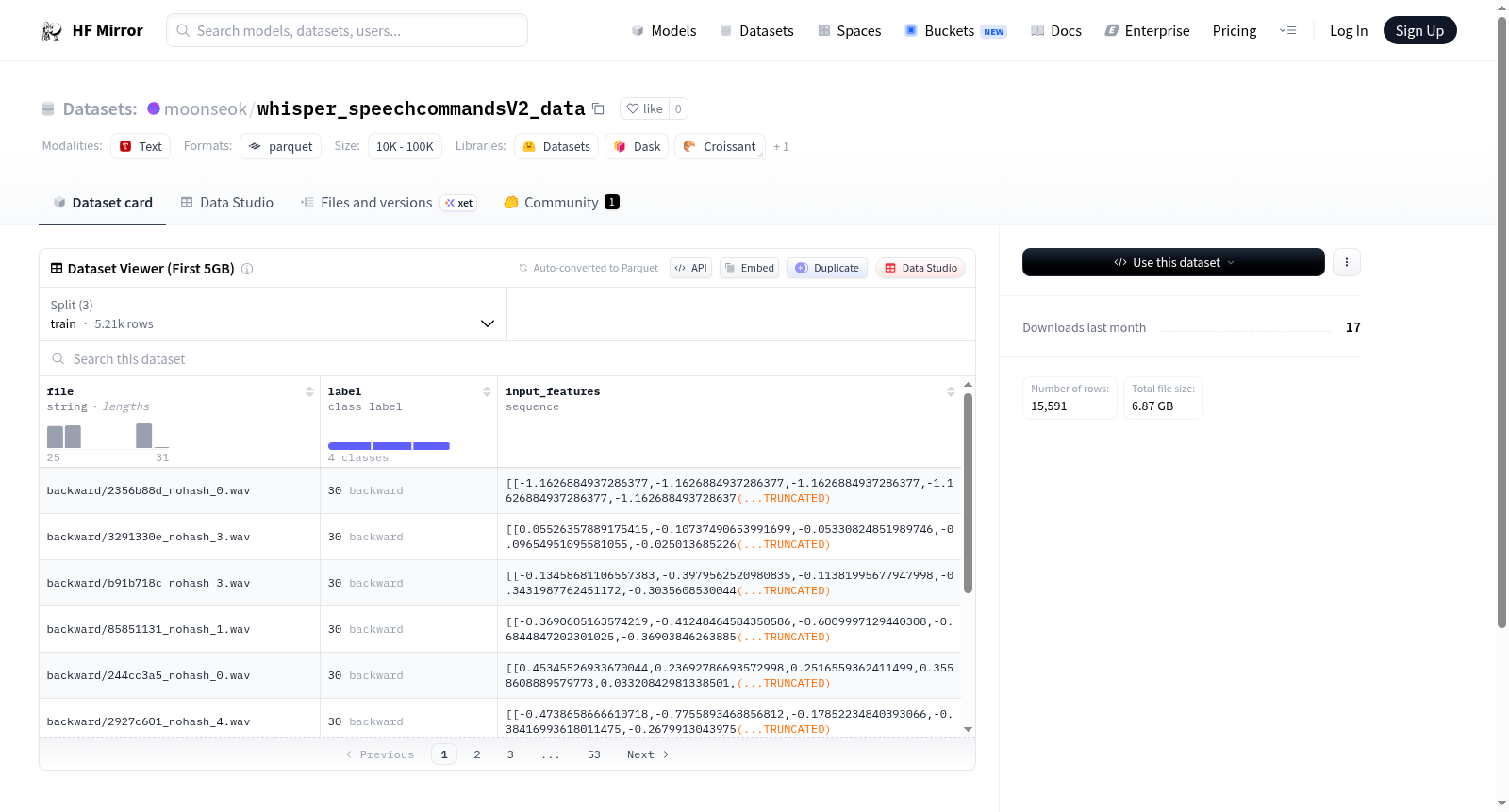The width and height of the screenshot is (1509, 812).
Task: Click the HF Mirror logo icon
Action: coord(52,31)
